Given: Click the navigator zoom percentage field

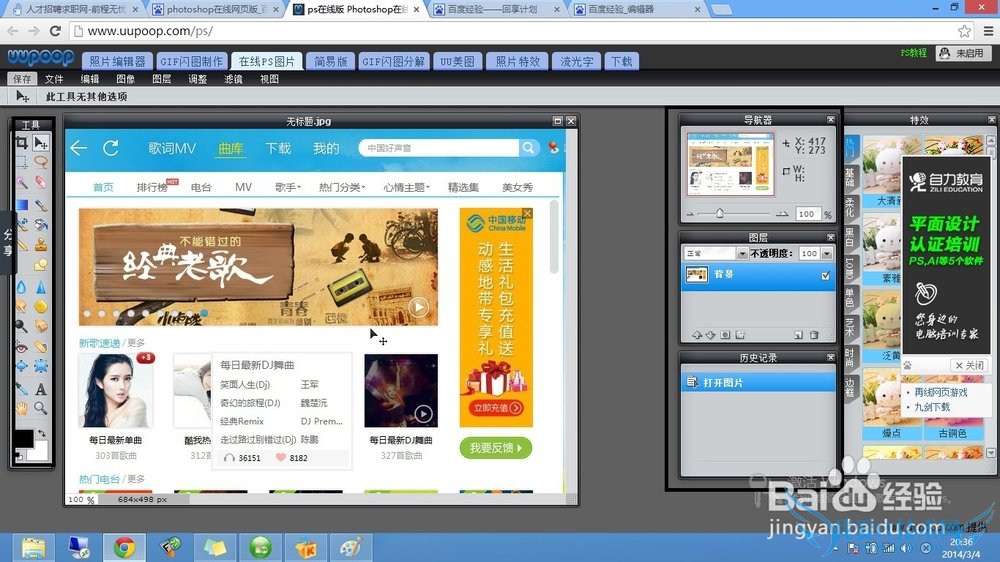Looking at the screenshot, I should point(807,214).
